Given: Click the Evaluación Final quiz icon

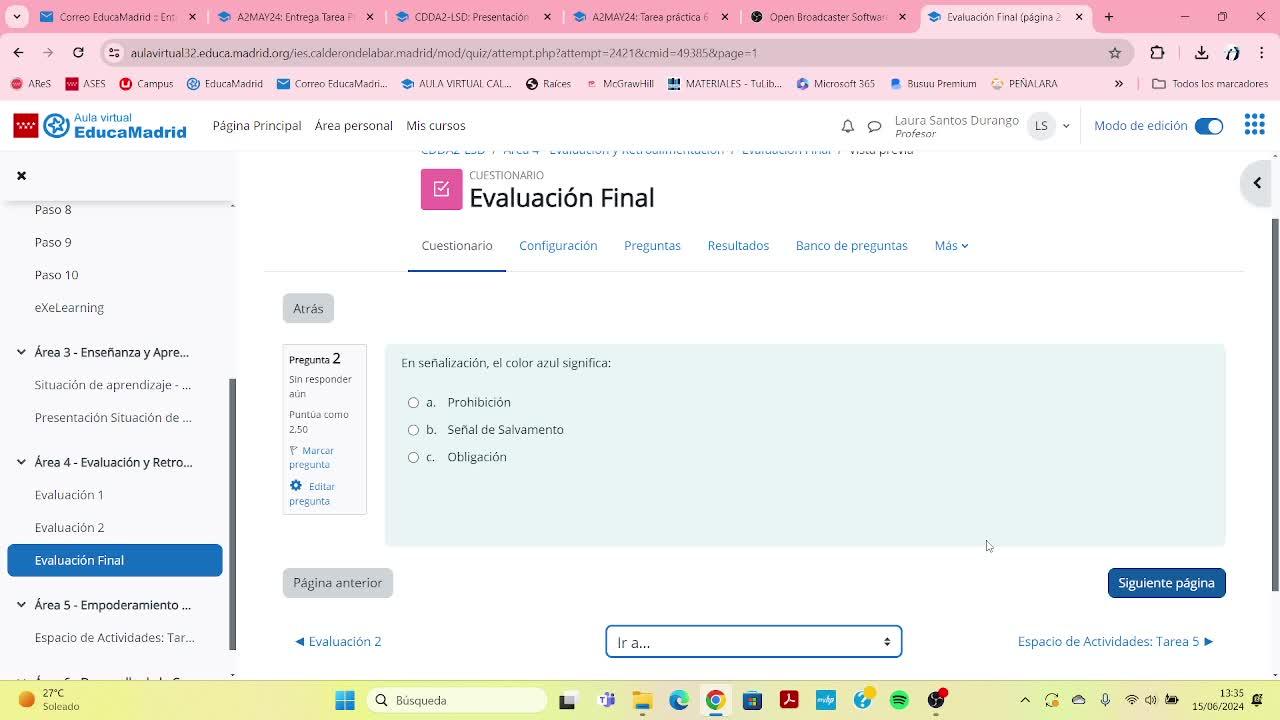Looking at the screenshot, I should pos(441,189).
